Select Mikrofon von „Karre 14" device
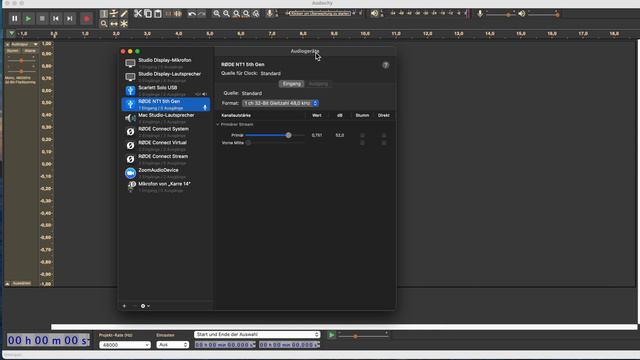The height and width of the screenshot is (360, 640). point(166,187)
